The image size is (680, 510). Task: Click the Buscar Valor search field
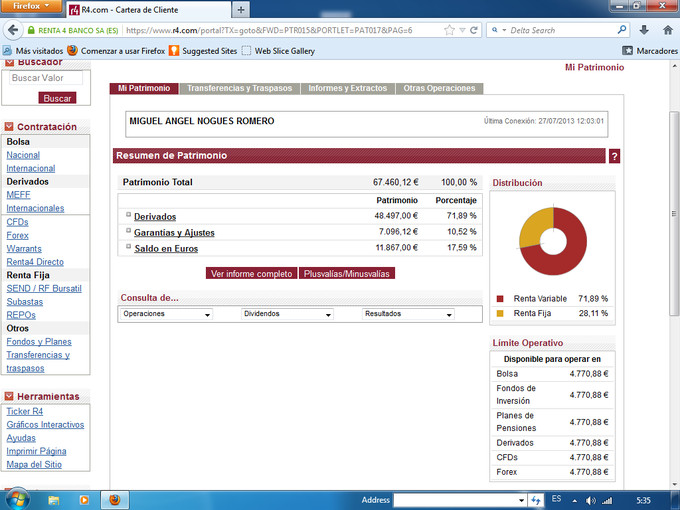[44, 77]
